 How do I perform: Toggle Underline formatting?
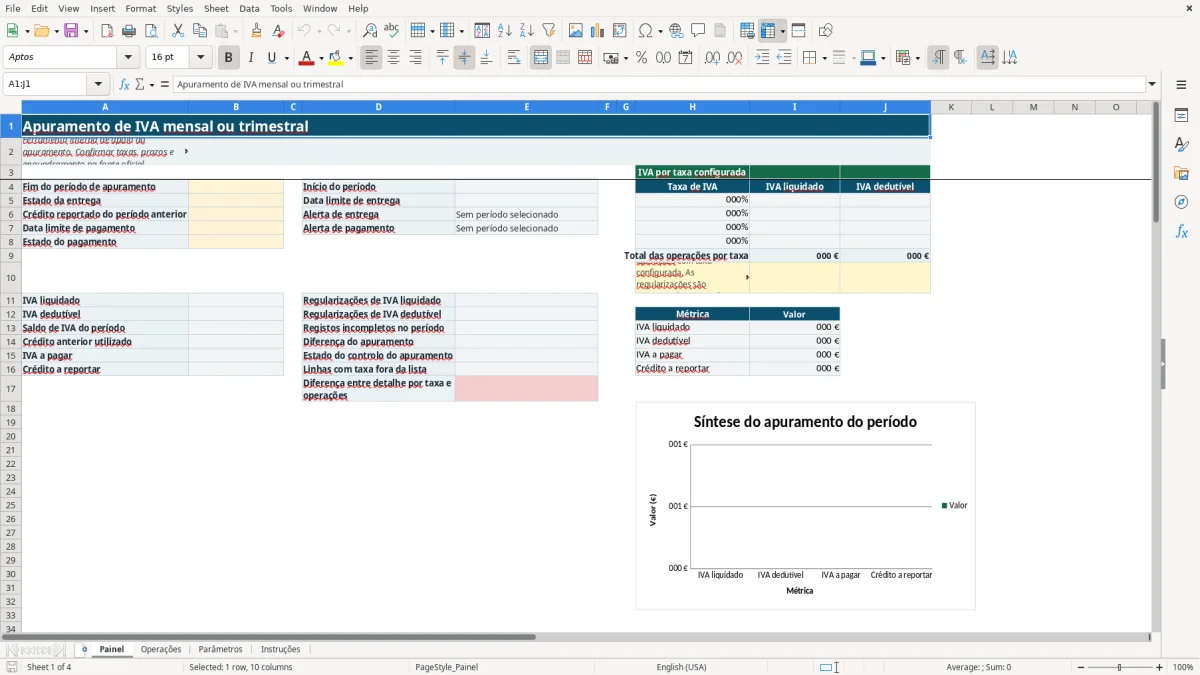tap(271, 58)
